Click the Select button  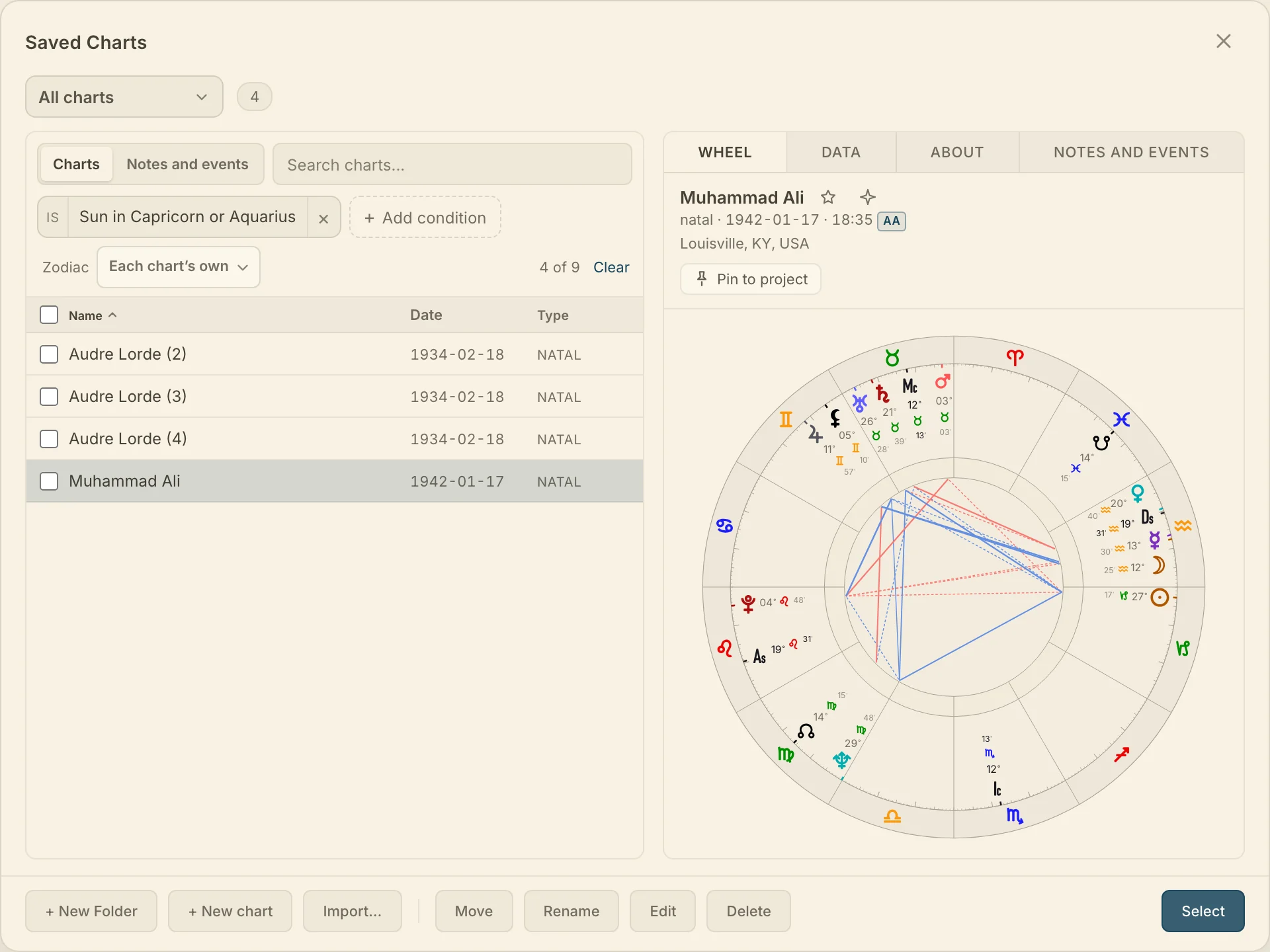coord(1203,911)
